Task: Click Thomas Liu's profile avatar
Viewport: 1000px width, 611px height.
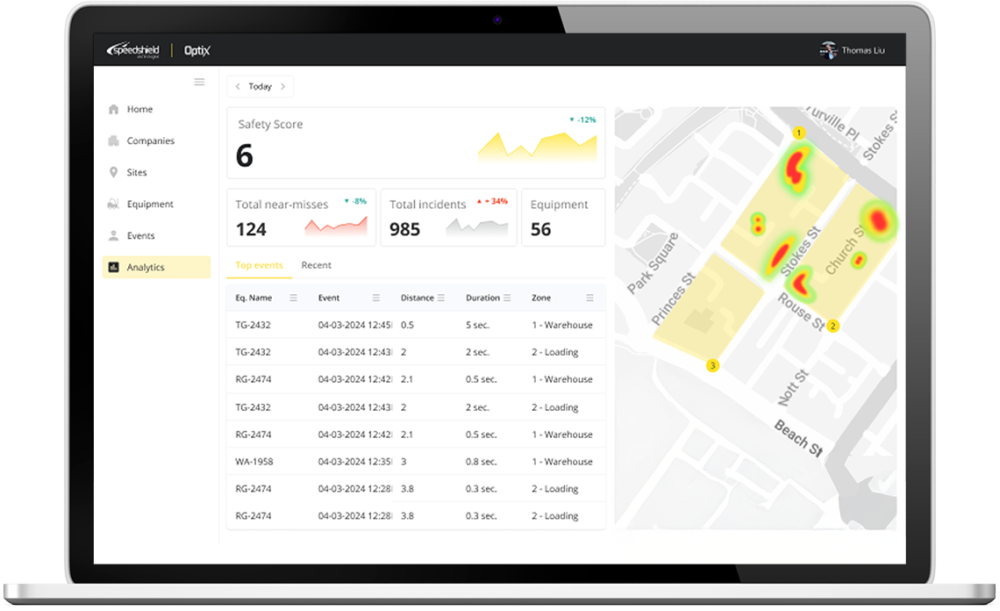Action: [828, 50]
